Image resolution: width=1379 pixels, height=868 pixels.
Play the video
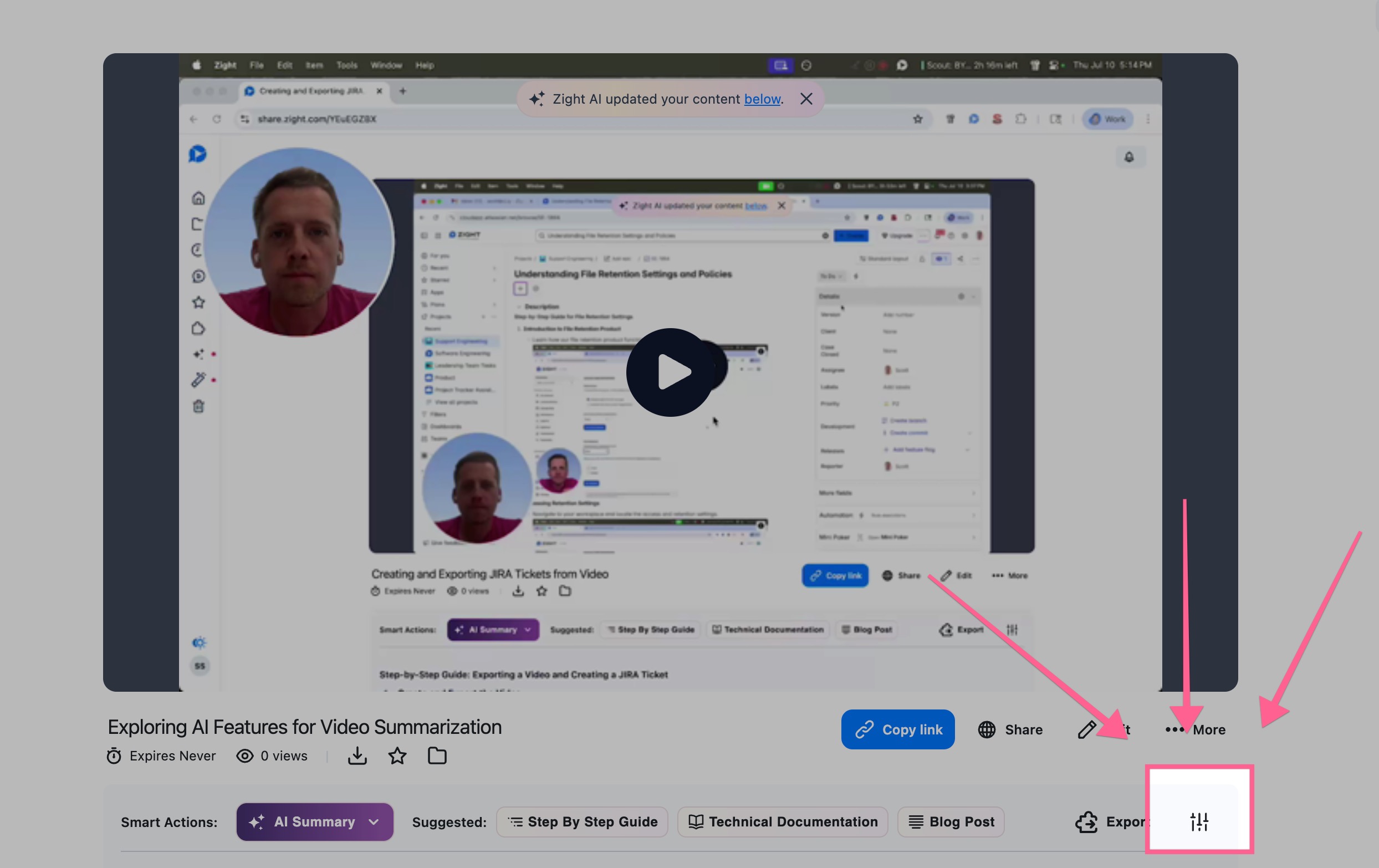tap(670, 372)
